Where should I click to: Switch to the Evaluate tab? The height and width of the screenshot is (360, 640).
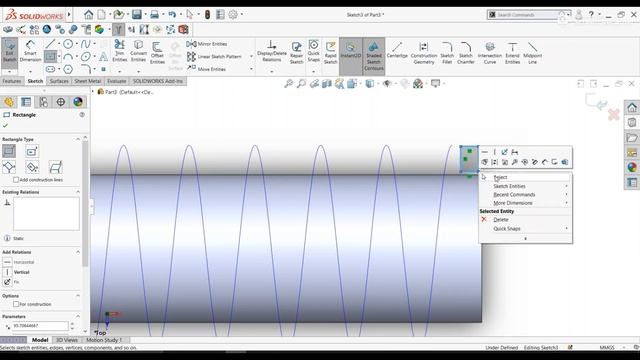pyautogui.click(x=117, y=81)
